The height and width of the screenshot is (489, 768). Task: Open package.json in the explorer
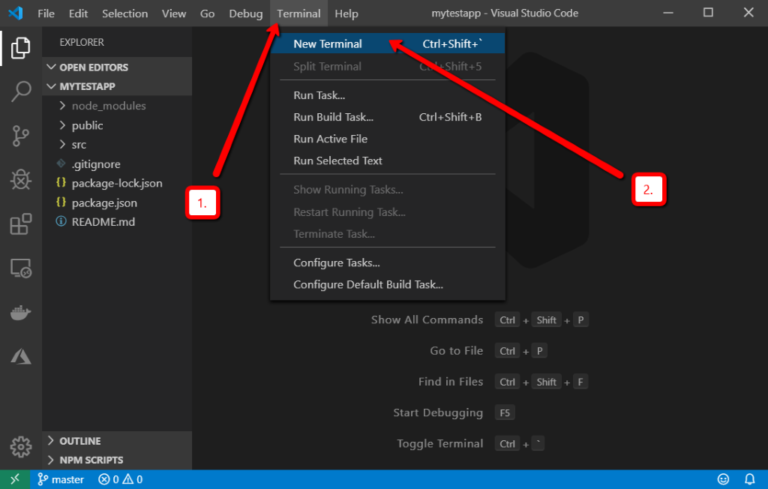[x=104, y=203]
